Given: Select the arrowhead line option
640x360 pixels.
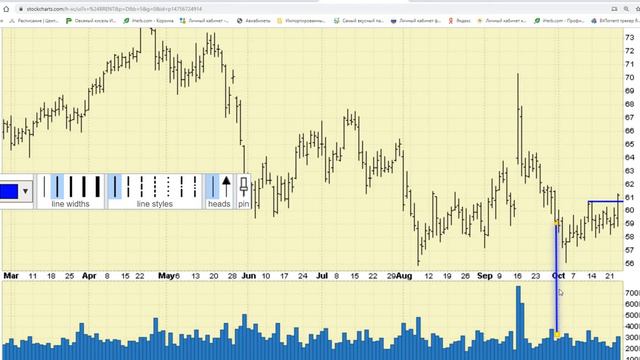Looking at the screenshot, I should [x=226, y=187].
